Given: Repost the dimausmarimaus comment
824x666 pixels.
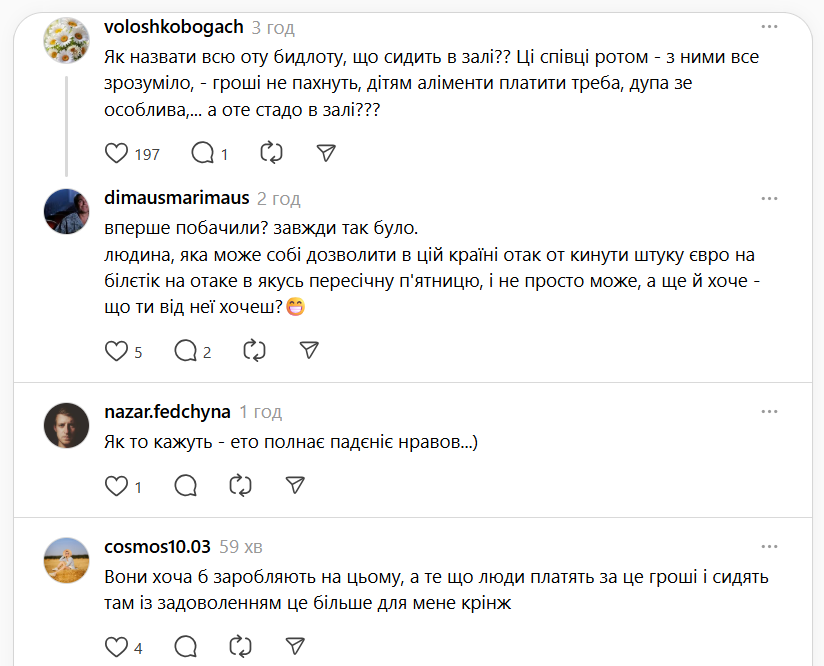Looking at the screenshot, I should point(255,351).
